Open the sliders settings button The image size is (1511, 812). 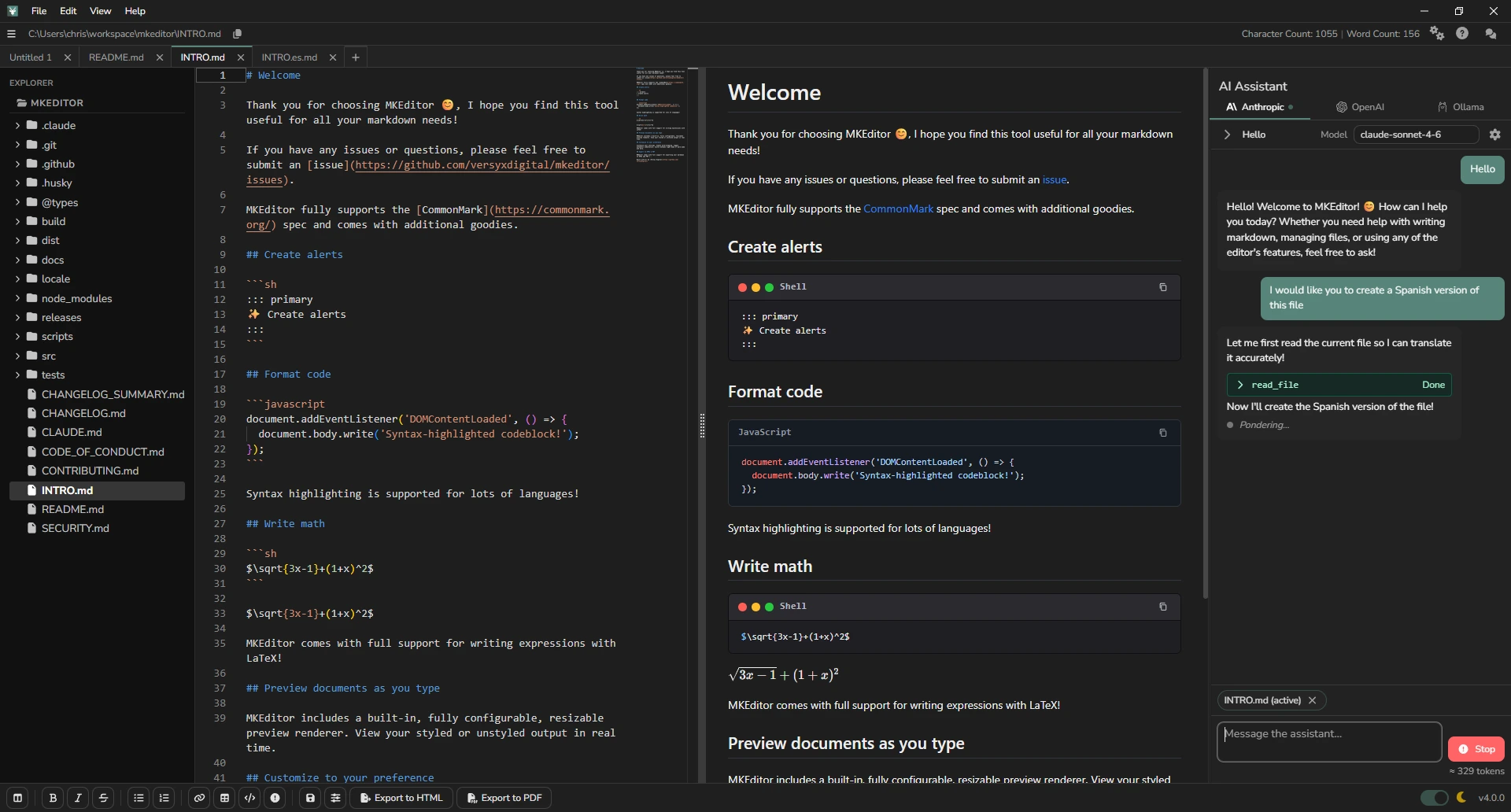(335, 798)
